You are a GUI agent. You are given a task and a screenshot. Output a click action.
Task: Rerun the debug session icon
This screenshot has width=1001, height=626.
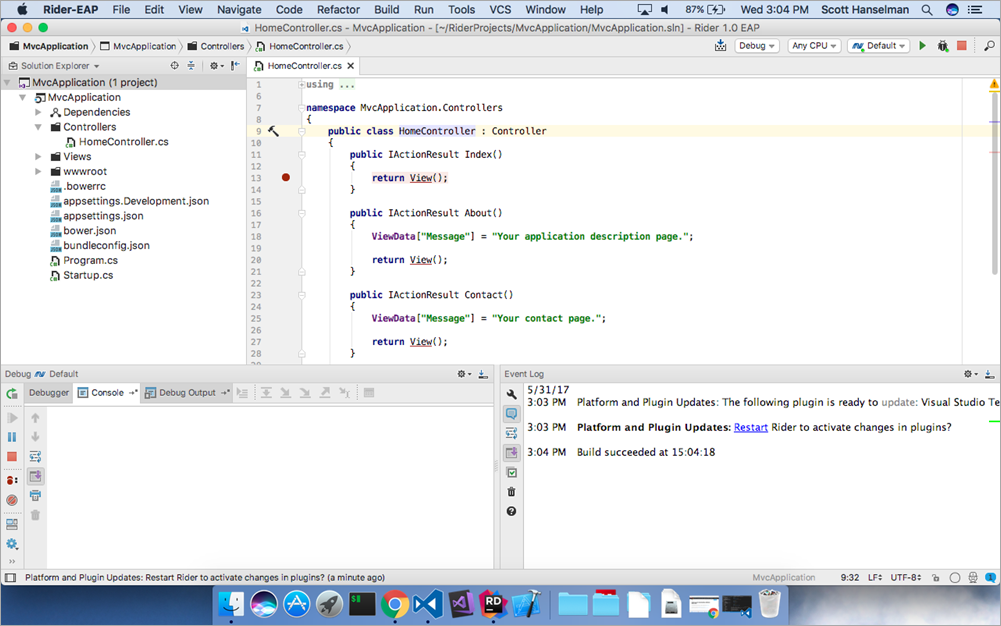pos(11,394)
